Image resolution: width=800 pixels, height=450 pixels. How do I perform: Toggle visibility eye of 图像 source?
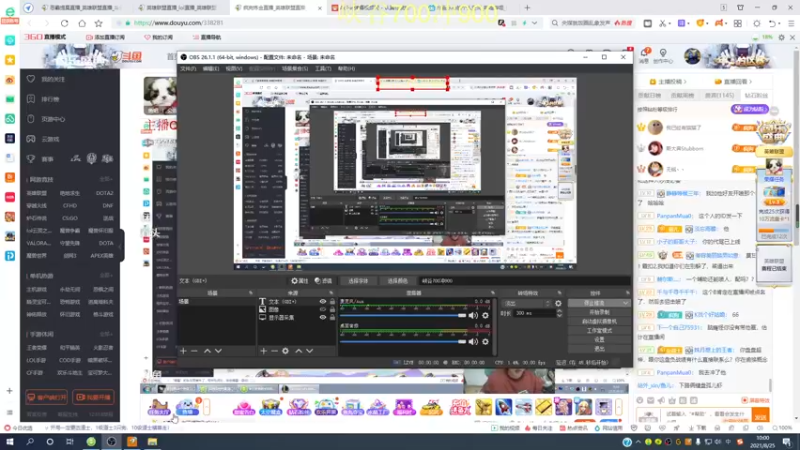tap(322, 309)
